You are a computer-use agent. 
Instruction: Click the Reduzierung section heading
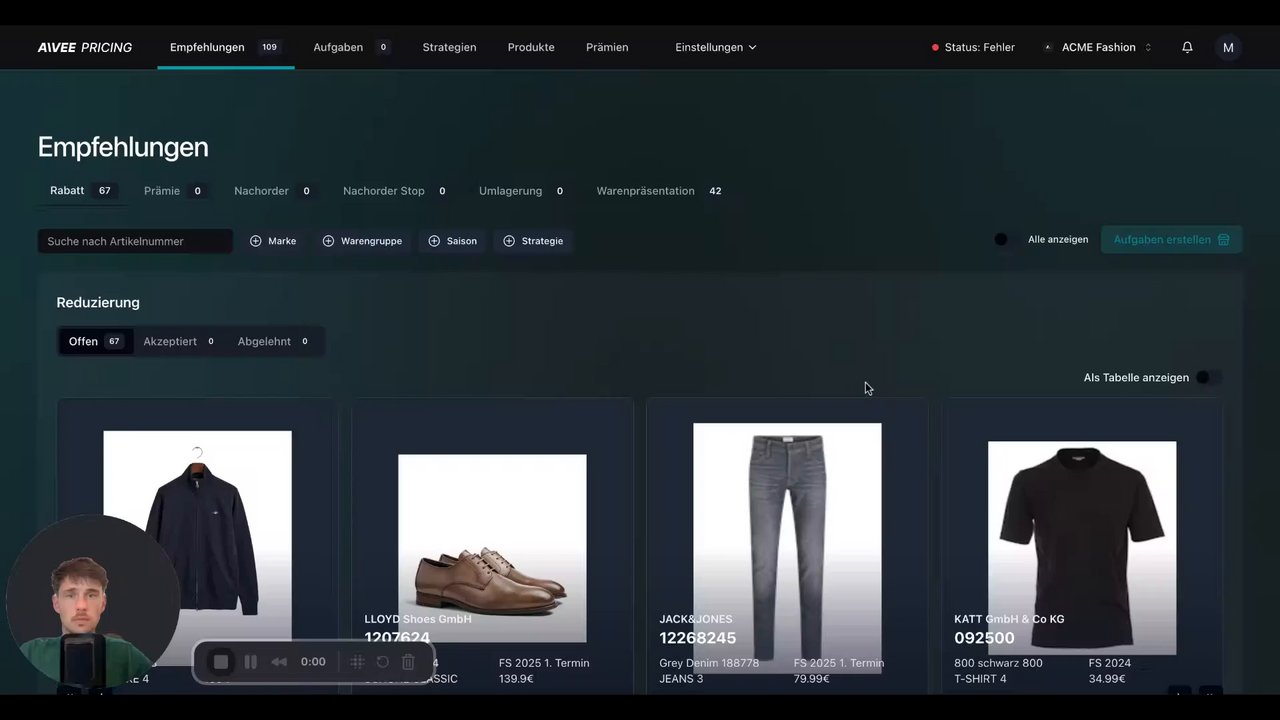tap(98, 303)
